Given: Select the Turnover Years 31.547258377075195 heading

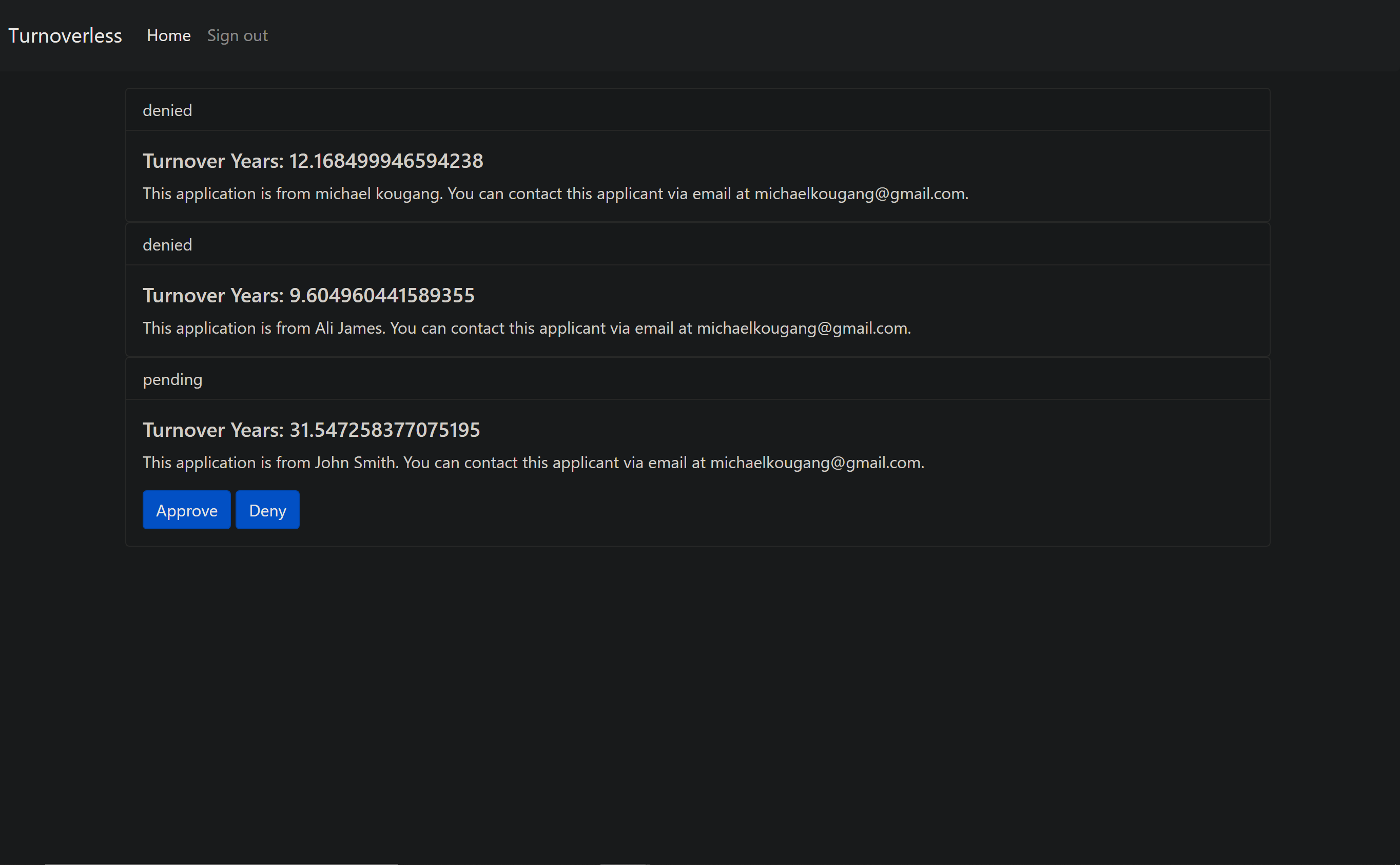Looking at the screenshot, I should click(x=311, y=430).
